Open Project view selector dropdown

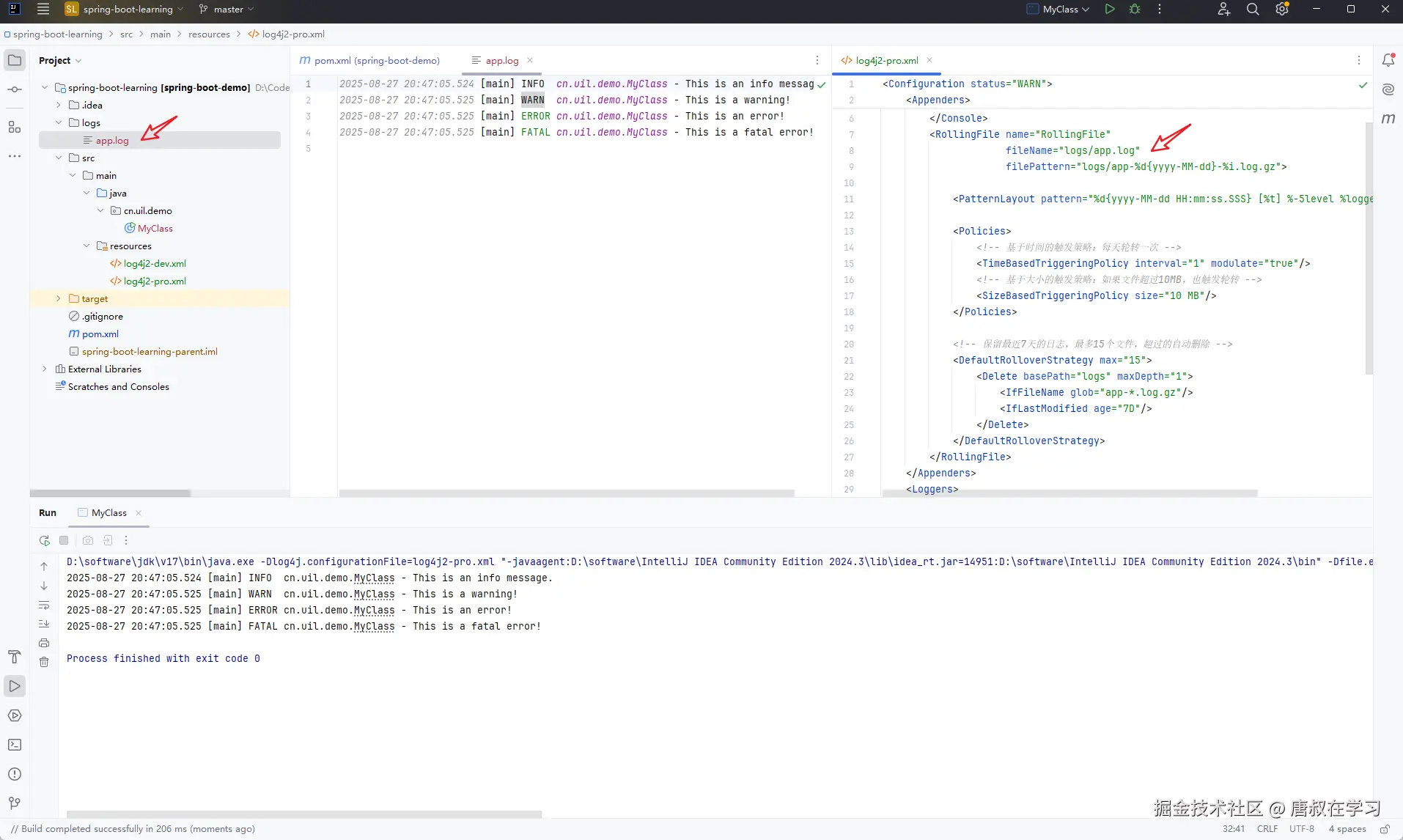pyautogui.click(x=60, y=60)
